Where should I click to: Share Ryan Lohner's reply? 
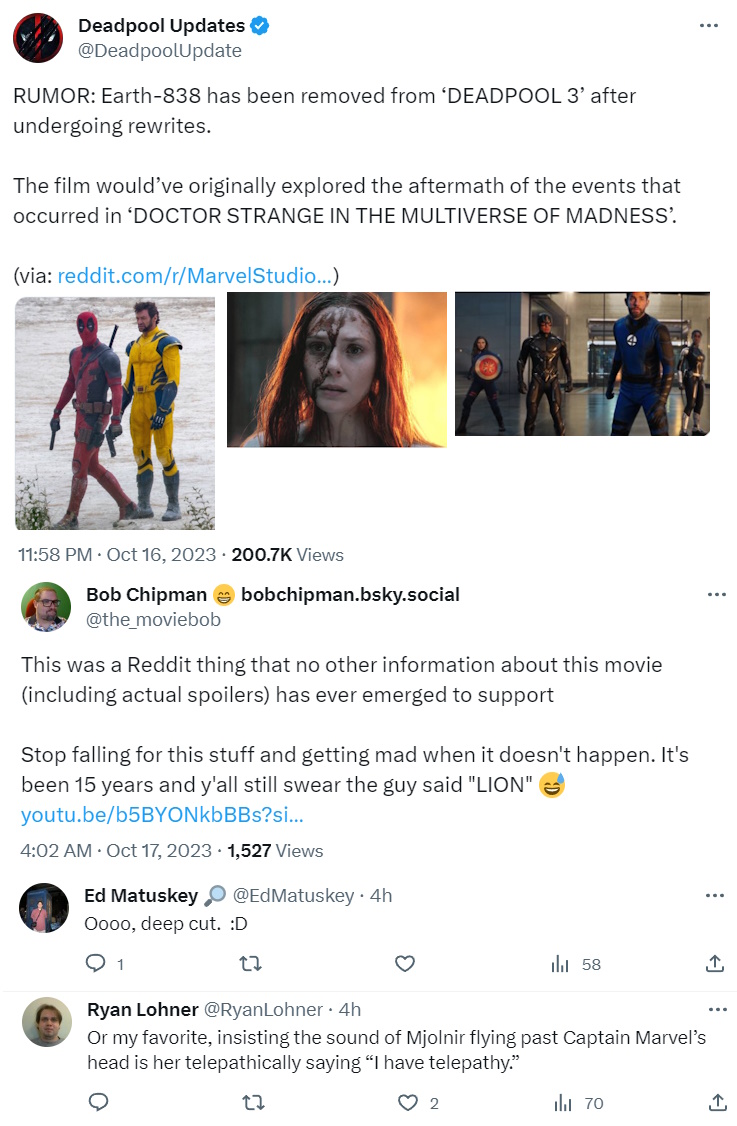[x=718, y=1102]
